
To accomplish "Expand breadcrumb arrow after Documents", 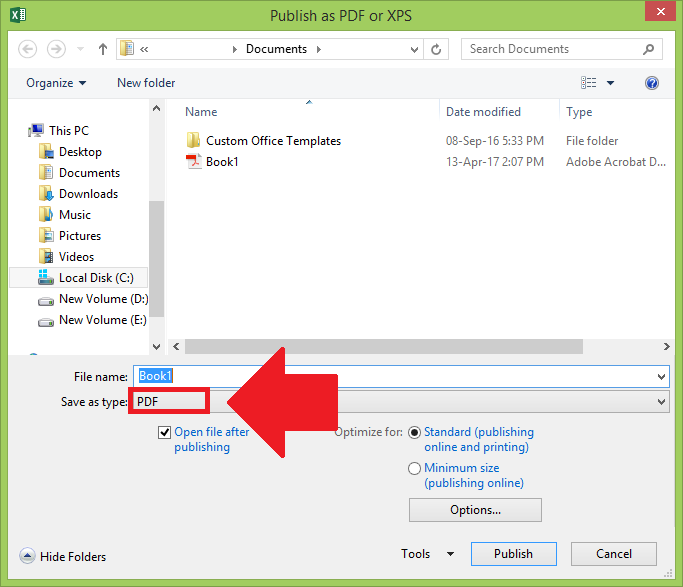I will (x=319, y=49).
